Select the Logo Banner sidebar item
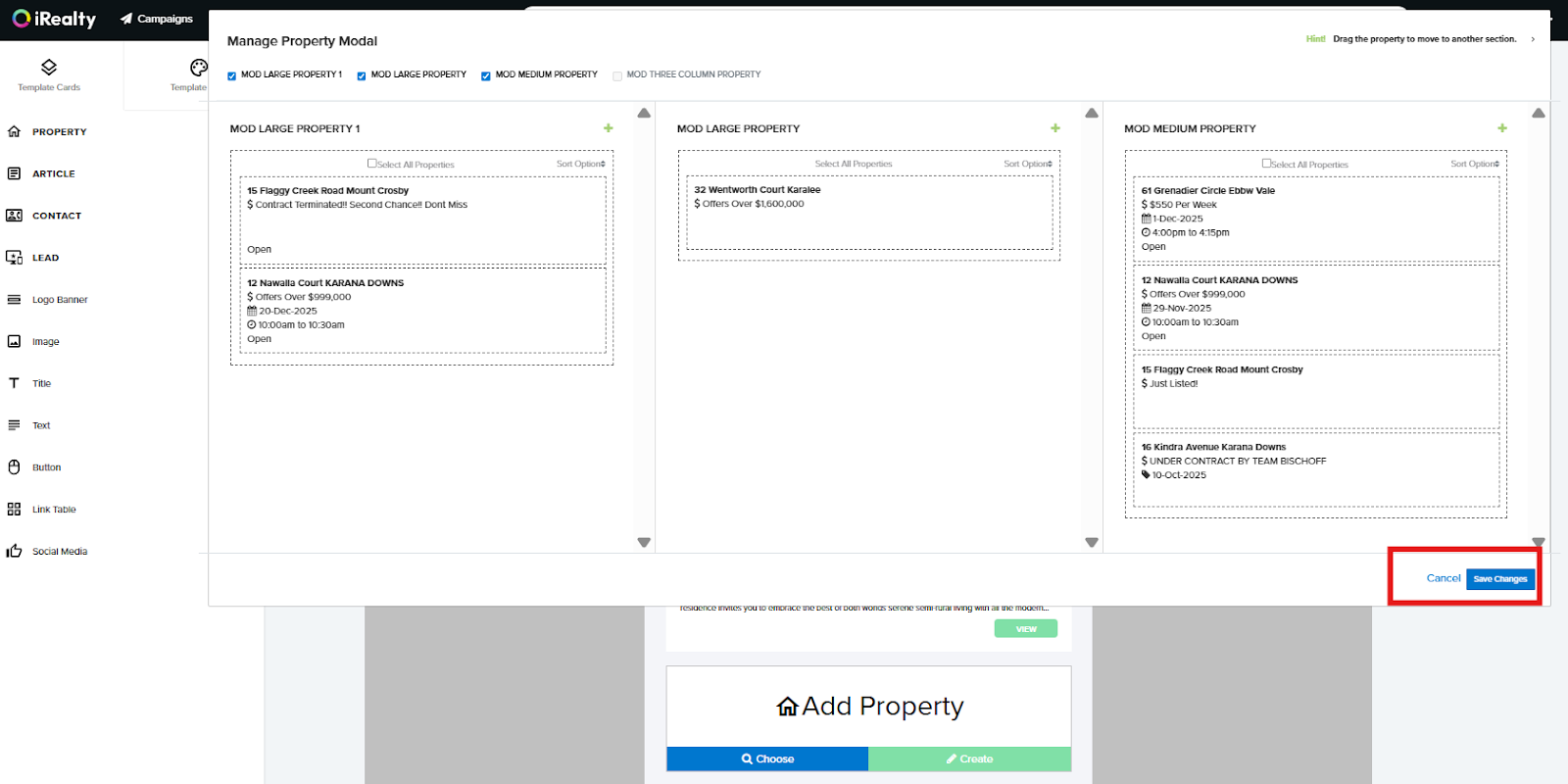The width and height of the screenshot is (1568, 784). click(59, 300)
